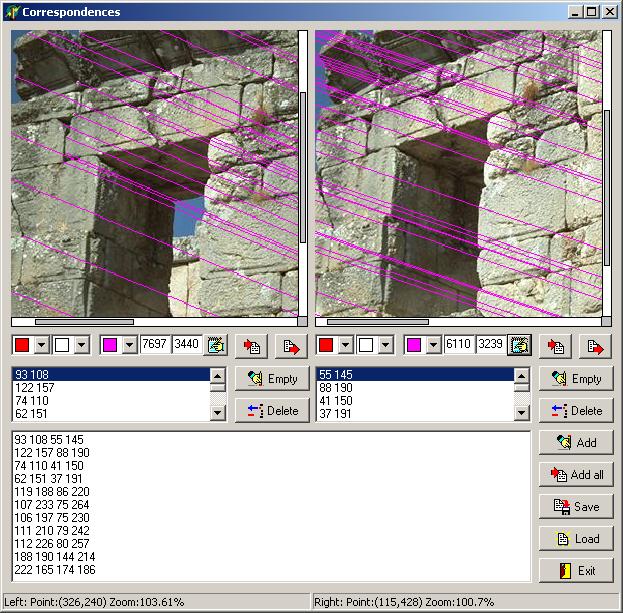Delete selected point in right list
The image size is (623, 613).
coord(576,410)
